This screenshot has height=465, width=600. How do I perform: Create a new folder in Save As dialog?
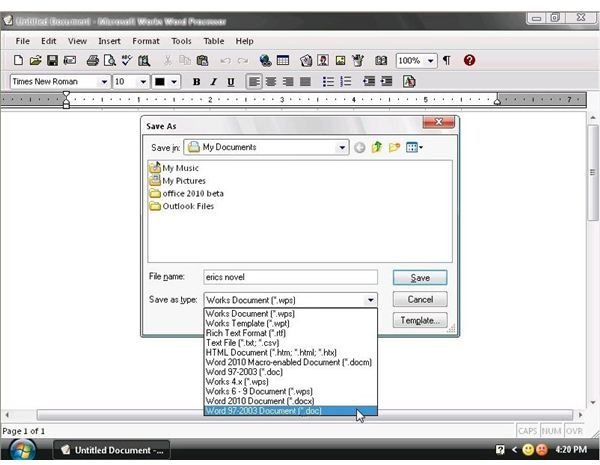pos(394,147)
